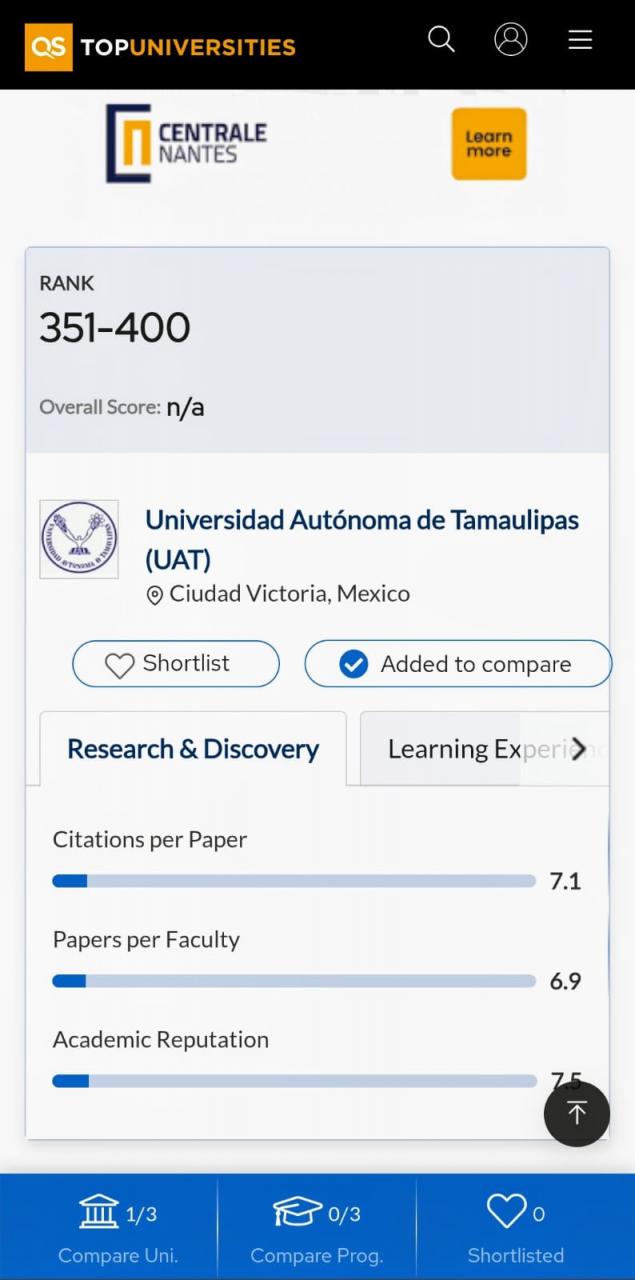Expand more tabs with right chevron
Screen dimensions: 635x1280
[578, 748]
